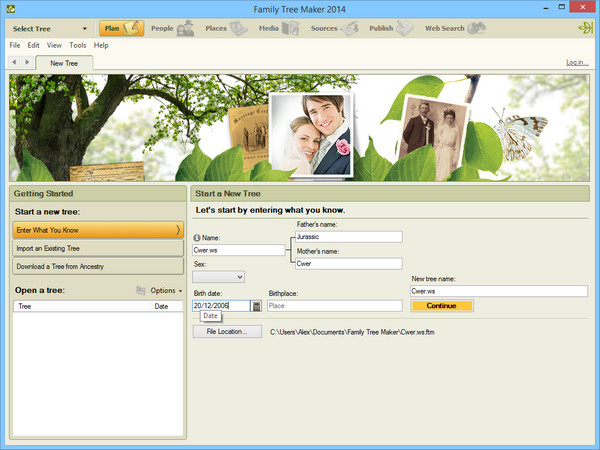The width and height of the screenshot is (600, 450).
Task: Open the View menu
Action: point(54,45)
